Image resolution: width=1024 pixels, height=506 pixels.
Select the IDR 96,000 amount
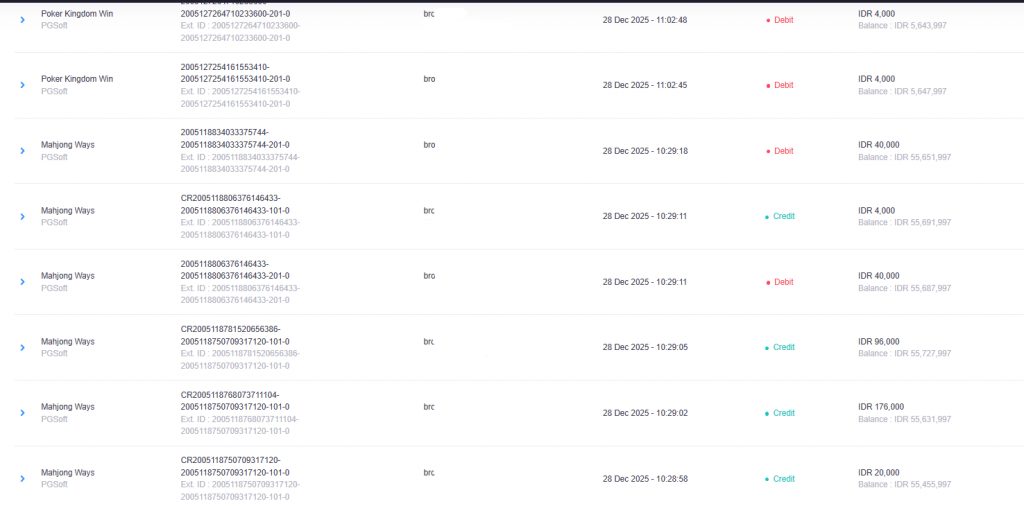coord(879,341)
